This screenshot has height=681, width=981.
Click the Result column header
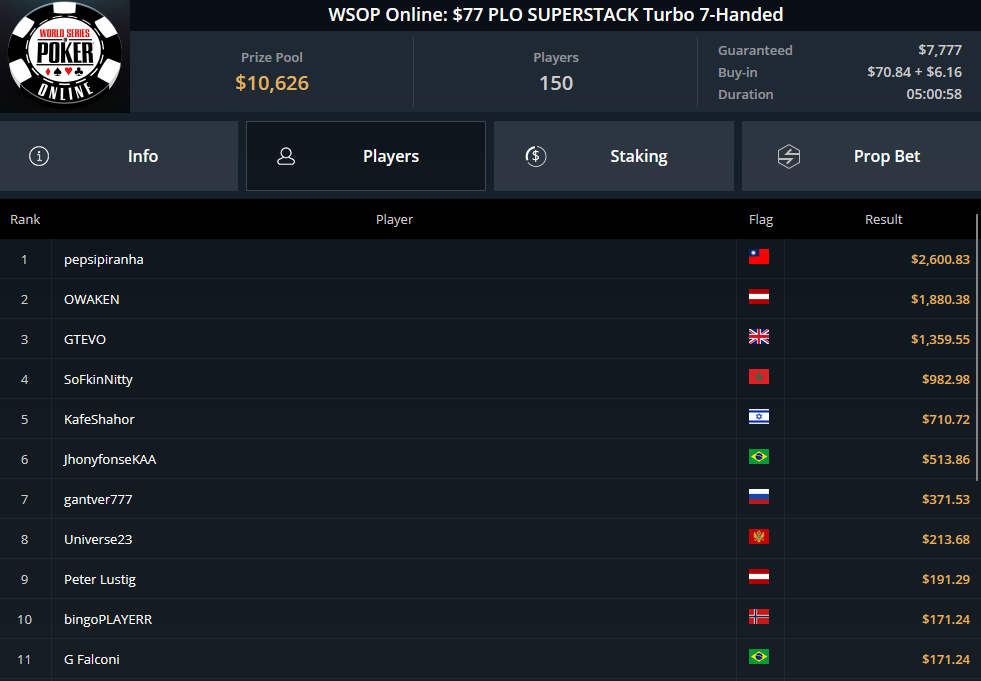[883, 219]
